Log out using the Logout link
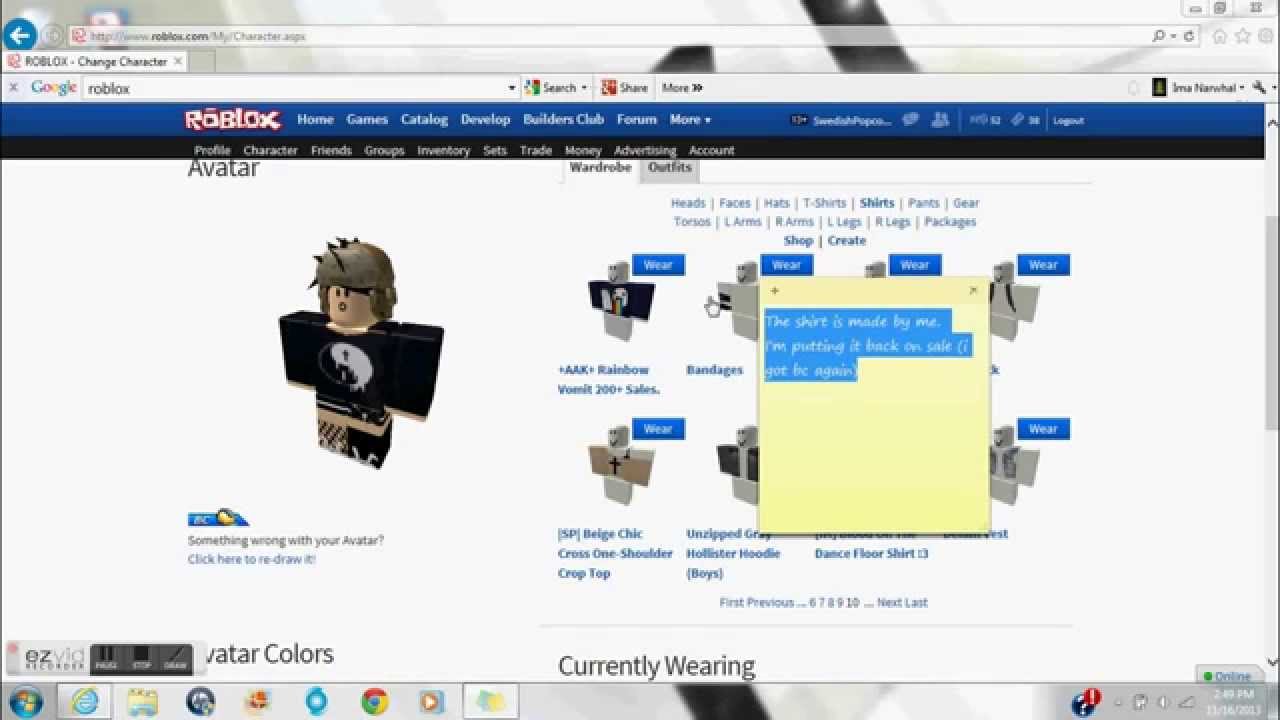The height and width of the screenshot is (720, 1280). tap(1068, 120)
